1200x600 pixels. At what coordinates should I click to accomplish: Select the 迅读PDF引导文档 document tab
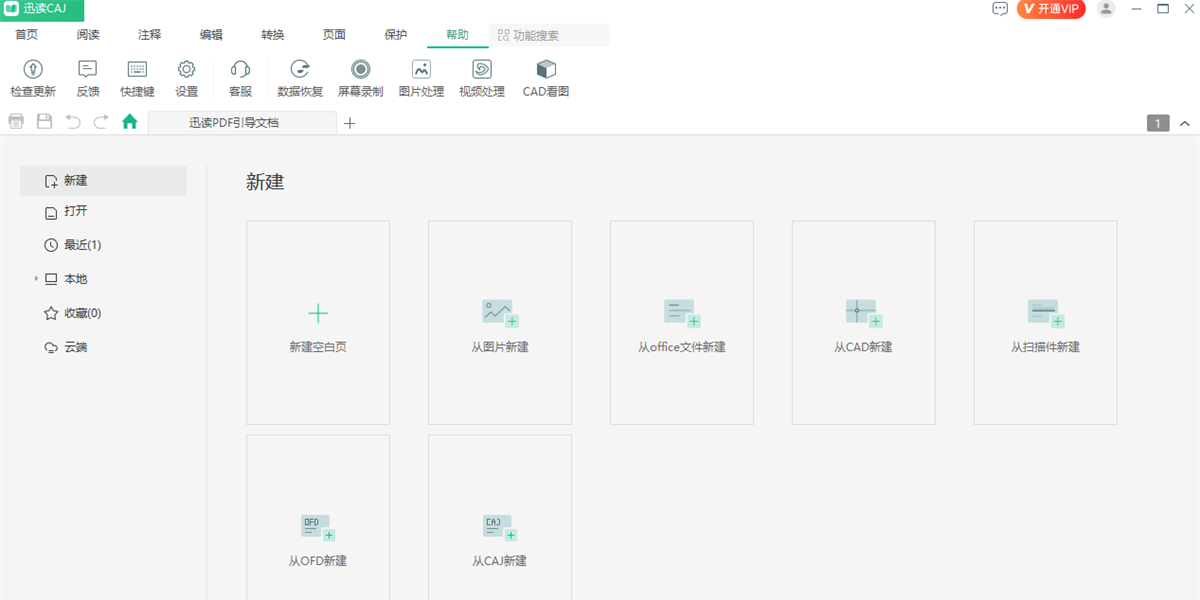point(242,123)
